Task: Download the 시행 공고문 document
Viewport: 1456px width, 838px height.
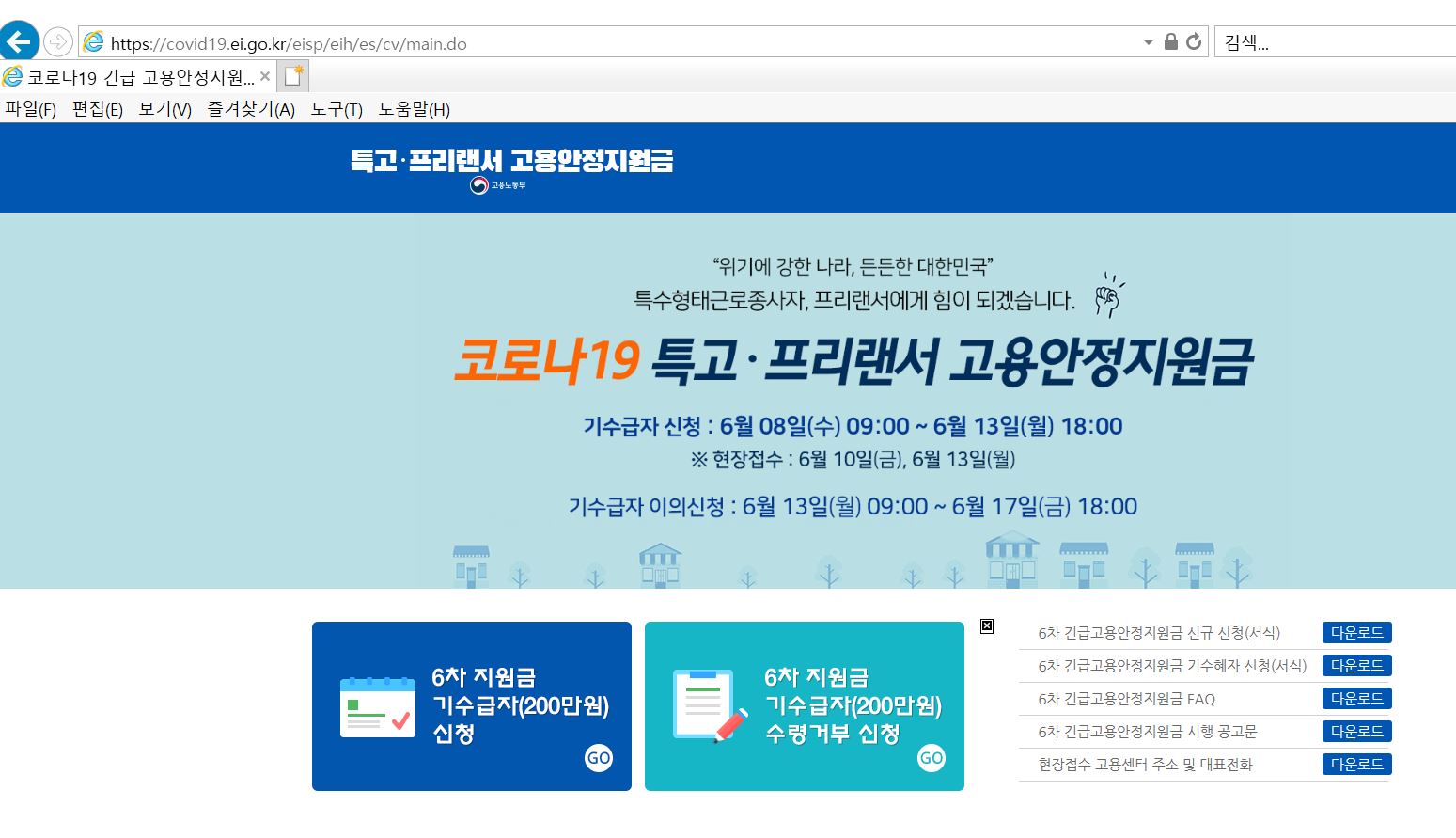Action: (x=1356, y=731)
